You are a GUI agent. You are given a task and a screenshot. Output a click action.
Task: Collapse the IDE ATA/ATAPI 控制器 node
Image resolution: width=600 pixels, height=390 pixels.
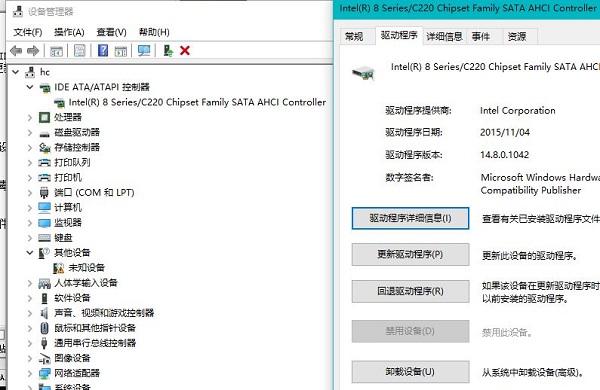(30, 87)
